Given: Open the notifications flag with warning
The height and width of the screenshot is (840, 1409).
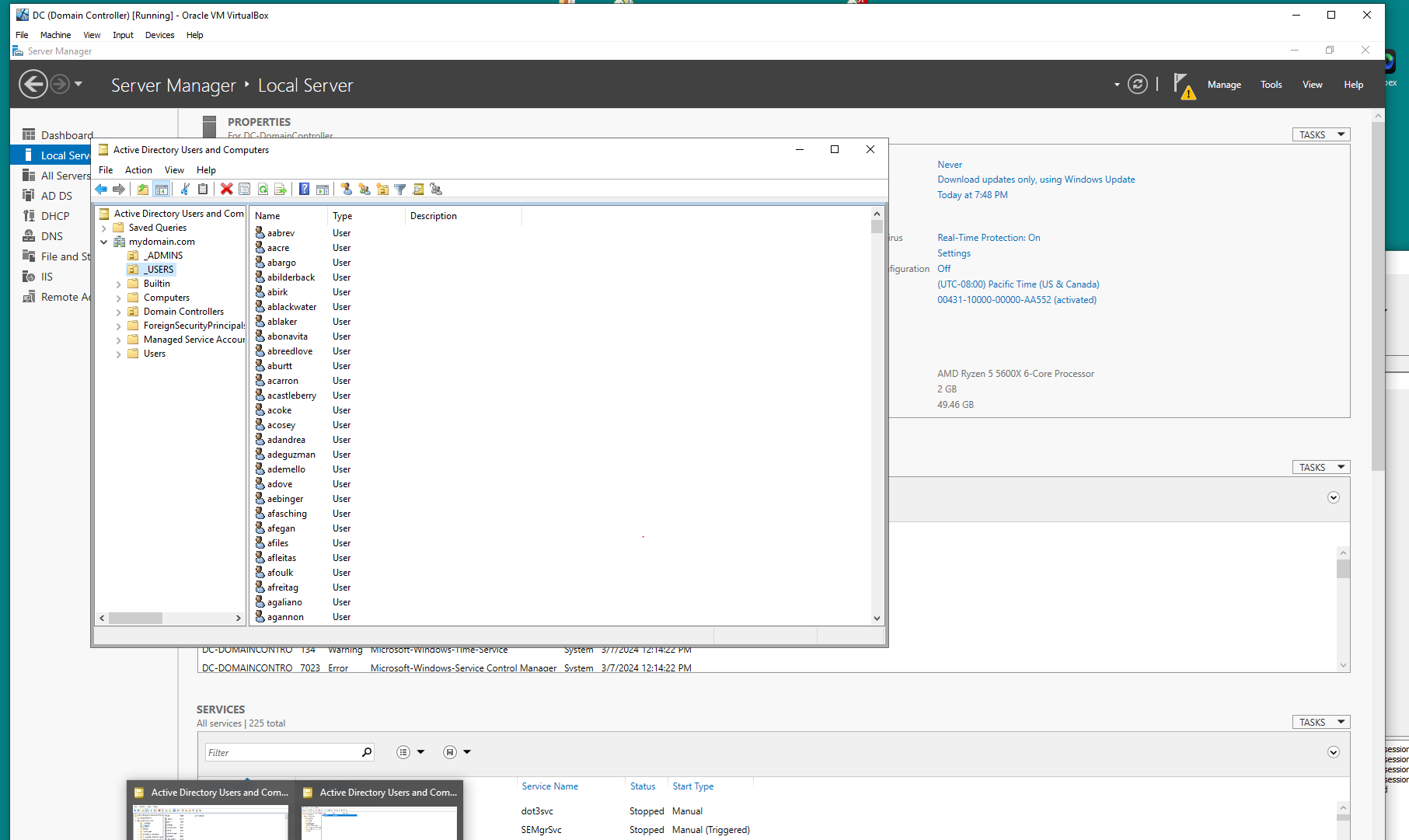Looking at the screenshot, I should click(x=1184, y=85).
